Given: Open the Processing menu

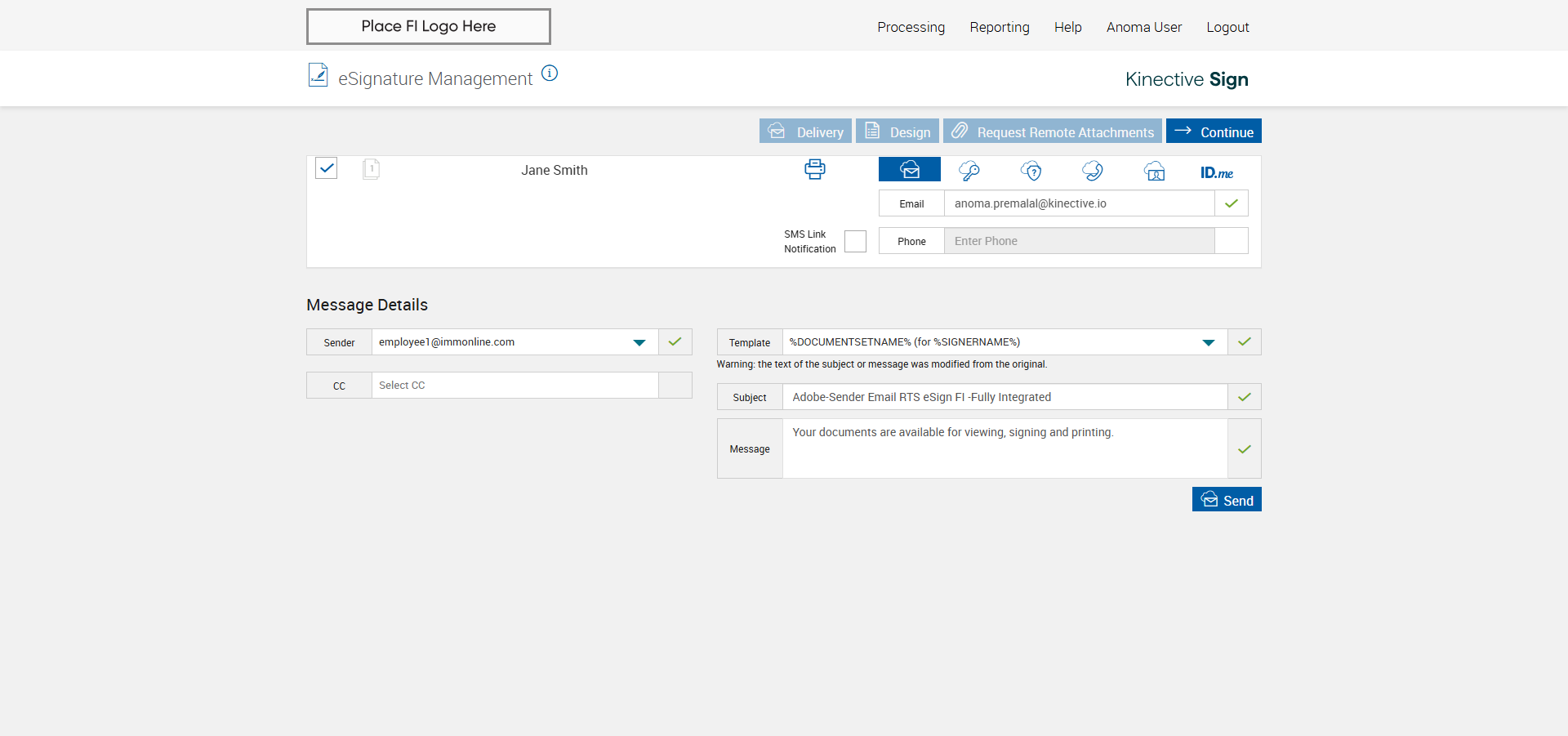Looking at the screenshot, I should pyautogui.click(x=911, y=27).
